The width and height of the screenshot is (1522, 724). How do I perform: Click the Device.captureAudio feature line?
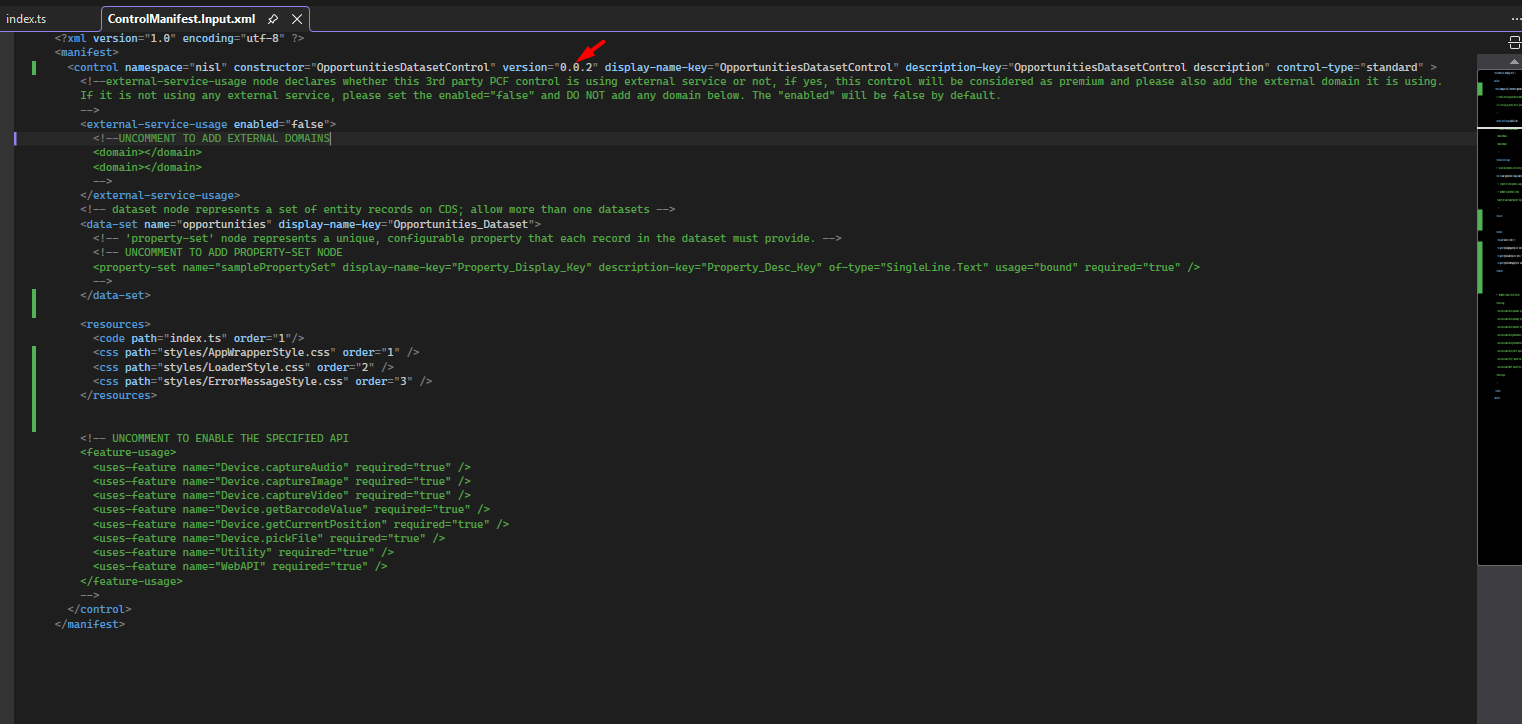click(x=280, y=467)
